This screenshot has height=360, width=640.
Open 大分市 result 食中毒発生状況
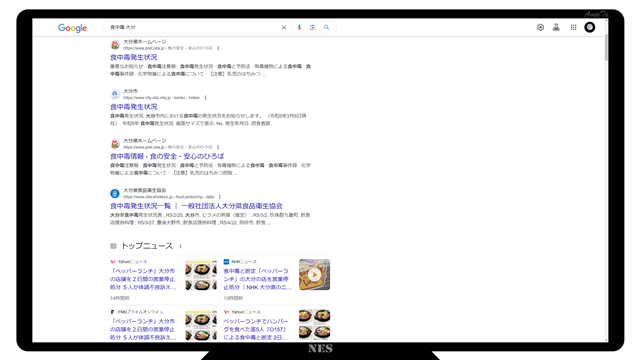click(x=133, y=107)
